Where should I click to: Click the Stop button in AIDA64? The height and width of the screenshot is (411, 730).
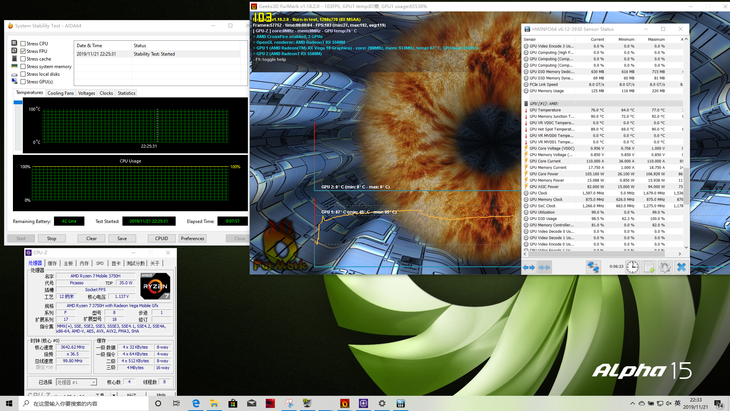pyautogui.click(x=51, y=238)
